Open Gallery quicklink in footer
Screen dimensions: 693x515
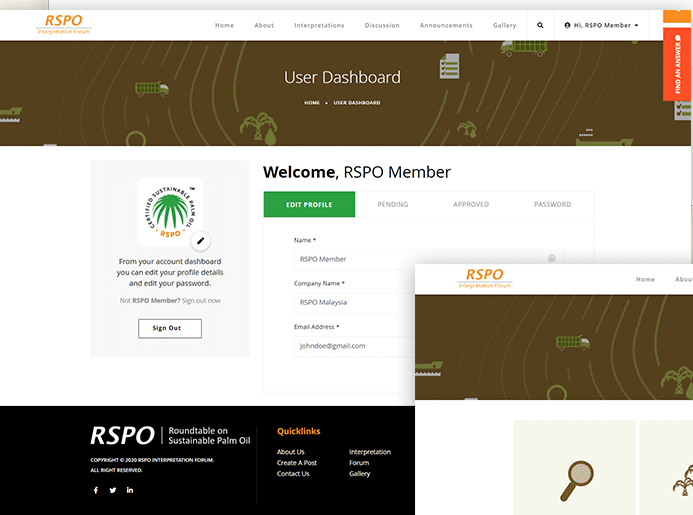pos(359,473)
